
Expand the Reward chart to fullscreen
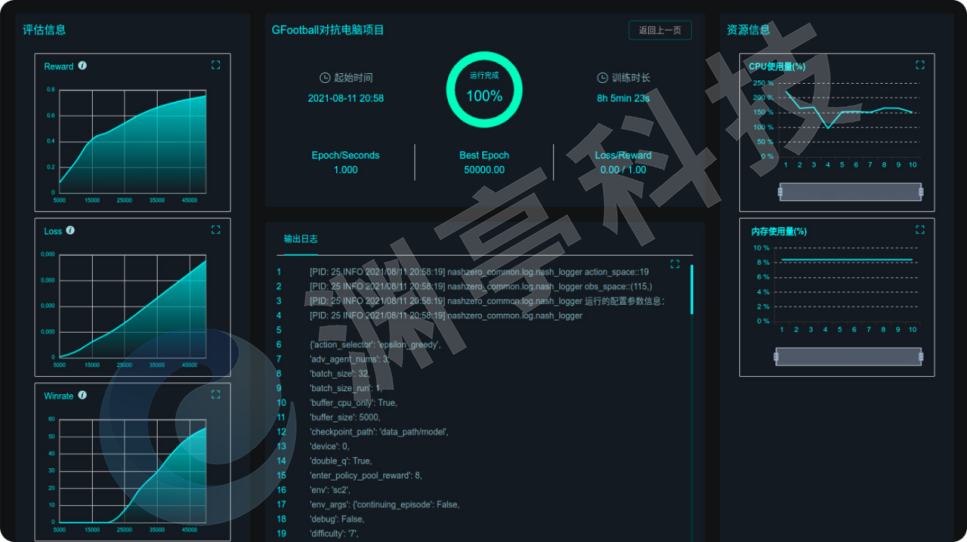point(215,65)
